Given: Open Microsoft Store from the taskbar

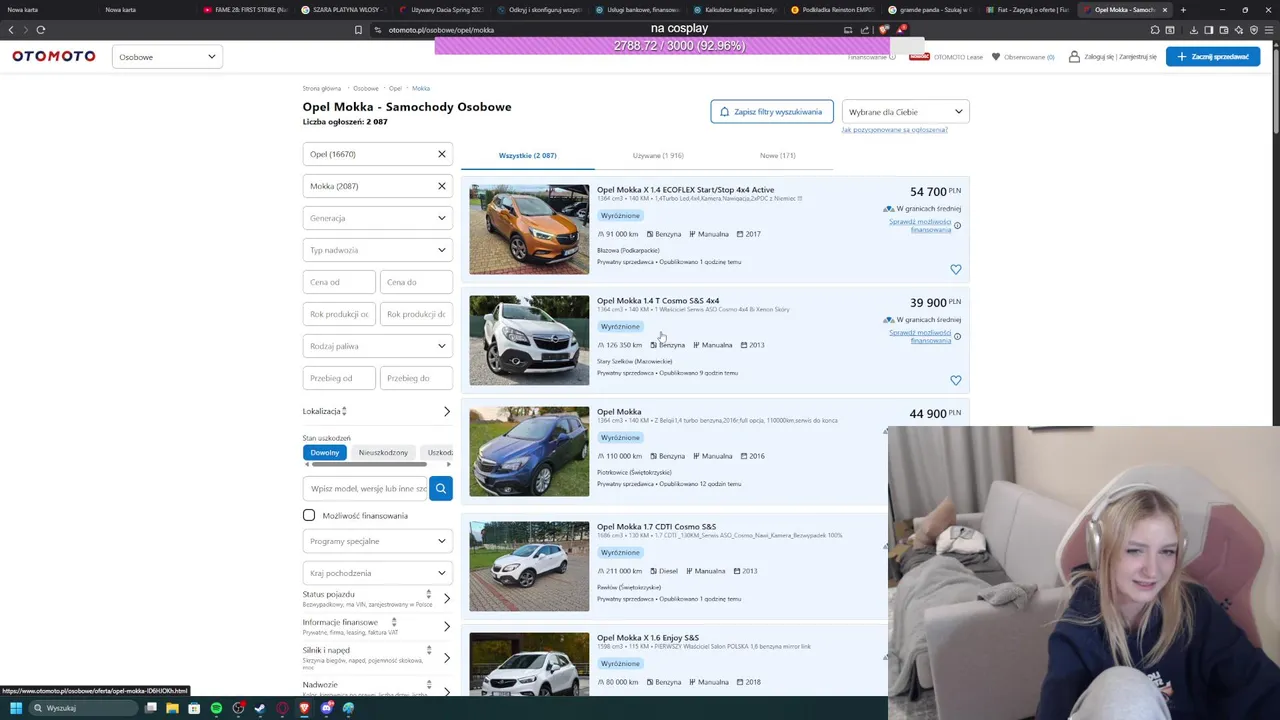Looking at the screenshot, I should click(194, 708).
